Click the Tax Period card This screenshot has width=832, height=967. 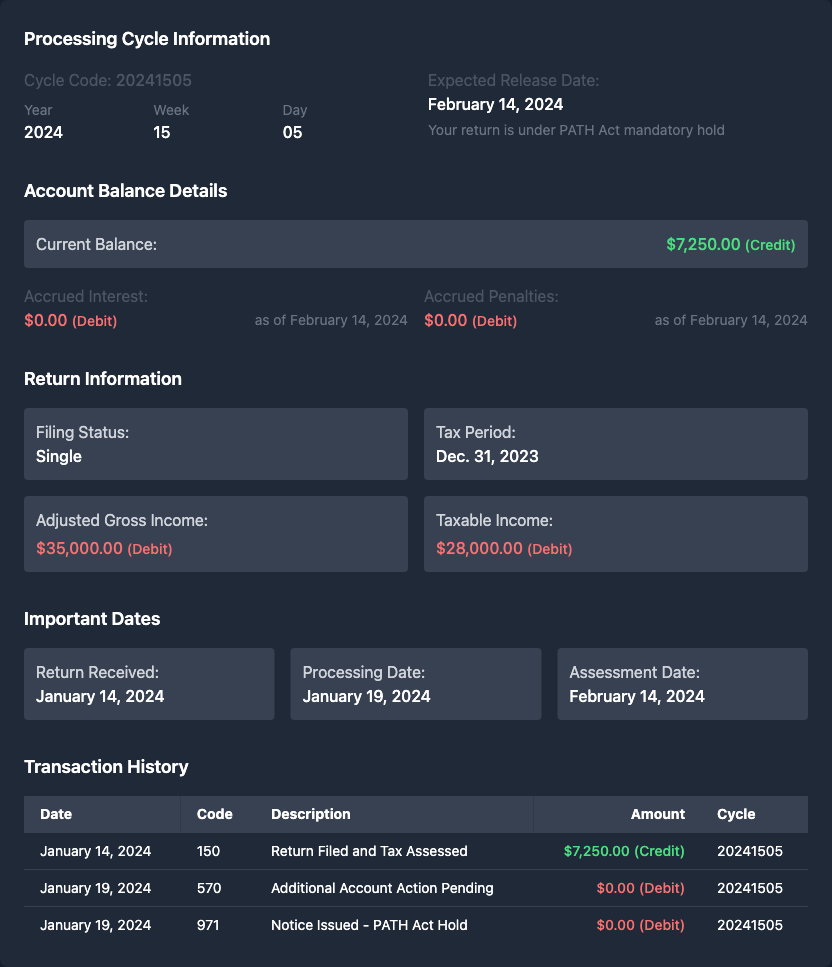pos(615,444)
